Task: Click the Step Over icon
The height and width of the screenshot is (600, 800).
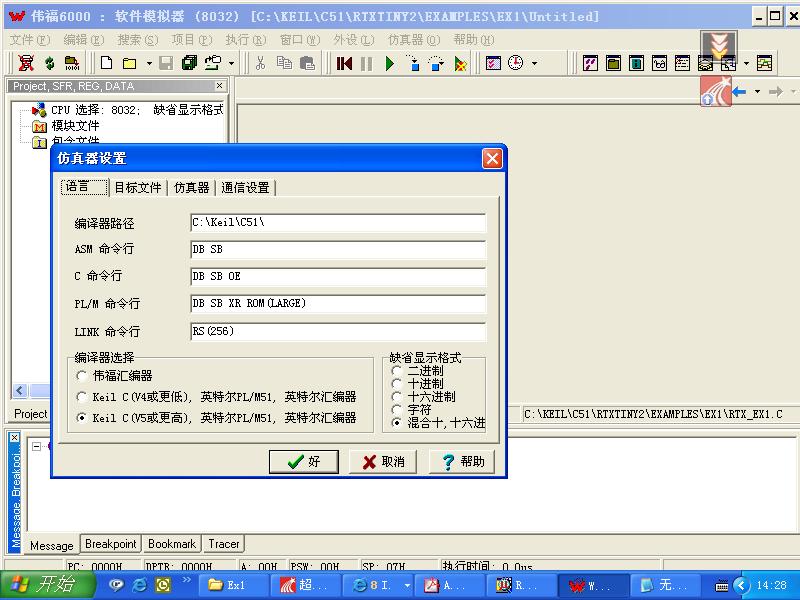Action: 436,63
